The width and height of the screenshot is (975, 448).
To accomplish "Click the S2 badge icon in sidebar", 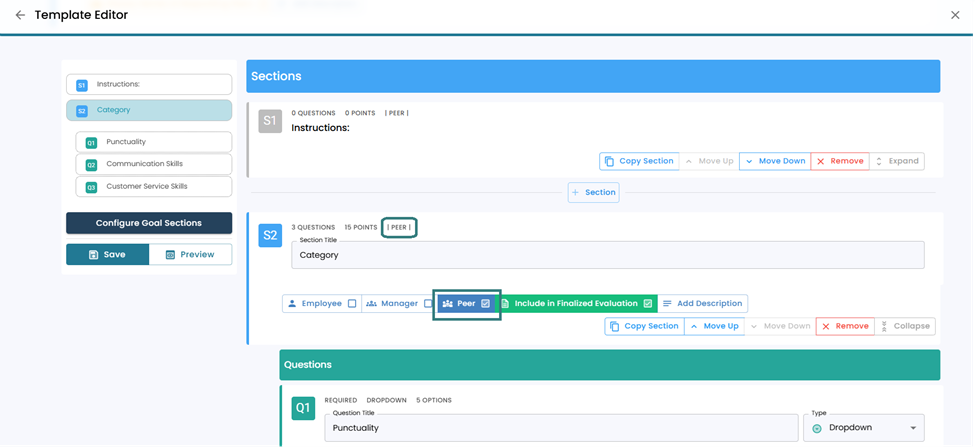I will click(81, 111).
